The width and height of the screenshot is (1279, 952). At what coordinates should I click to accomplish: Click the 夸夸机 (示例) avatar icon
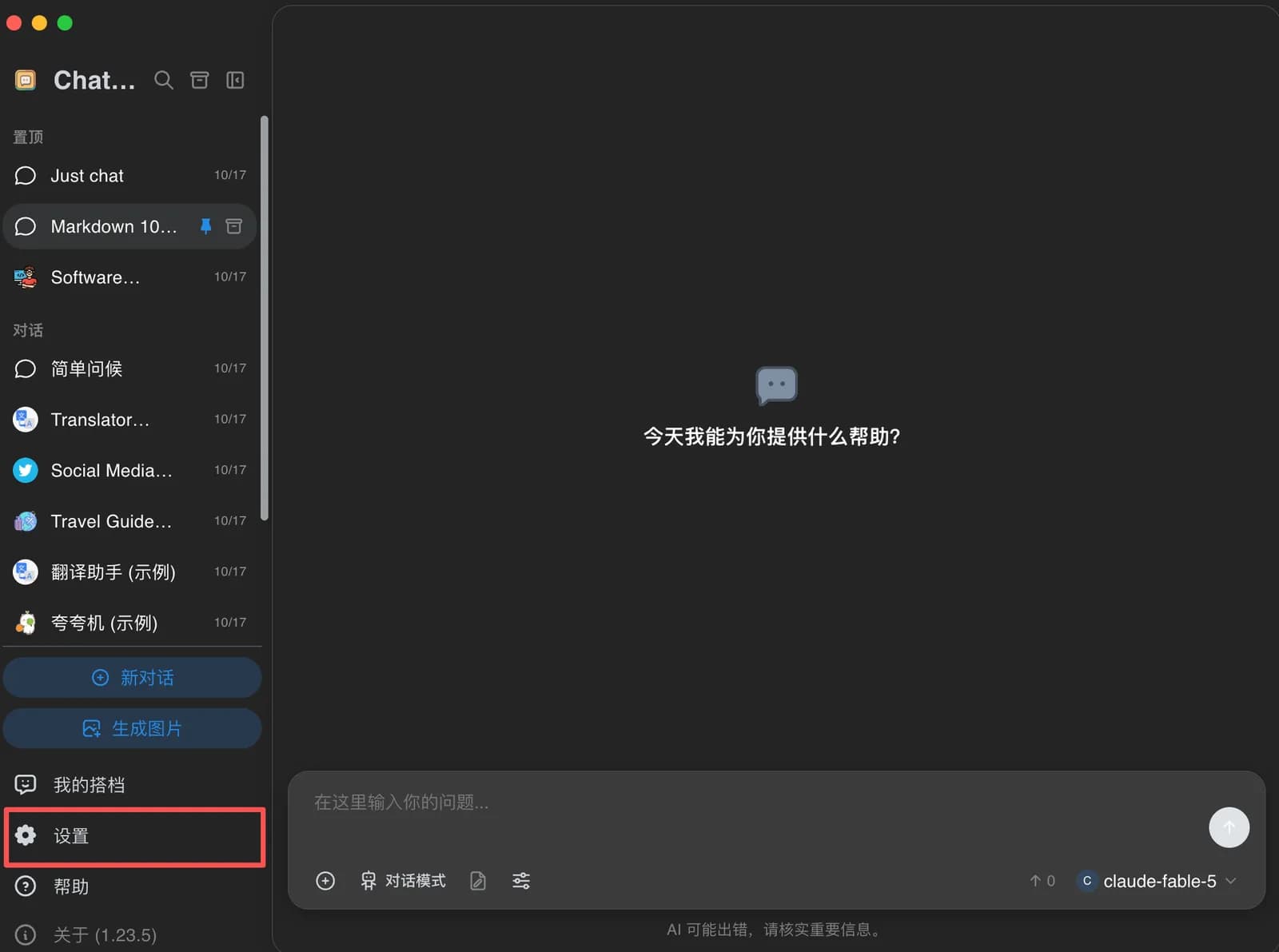[26, 623]
